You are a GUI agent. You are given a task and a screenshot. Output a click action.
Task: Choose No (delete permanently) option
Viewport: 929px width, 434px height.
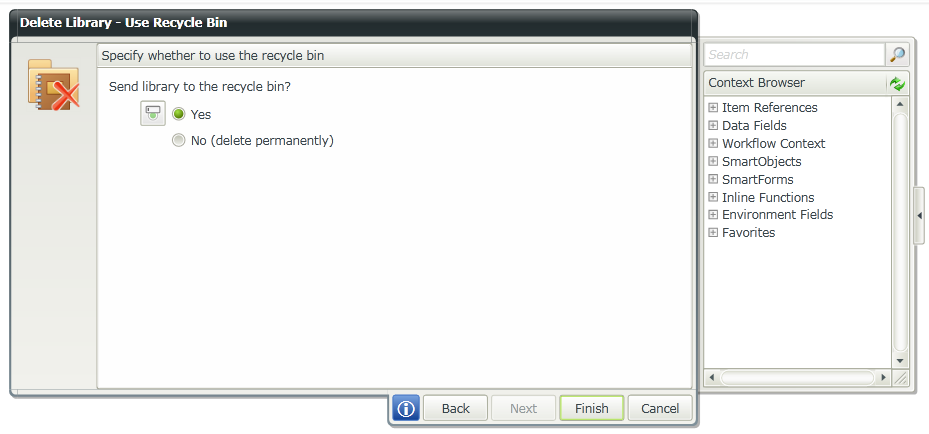[179, 141]
